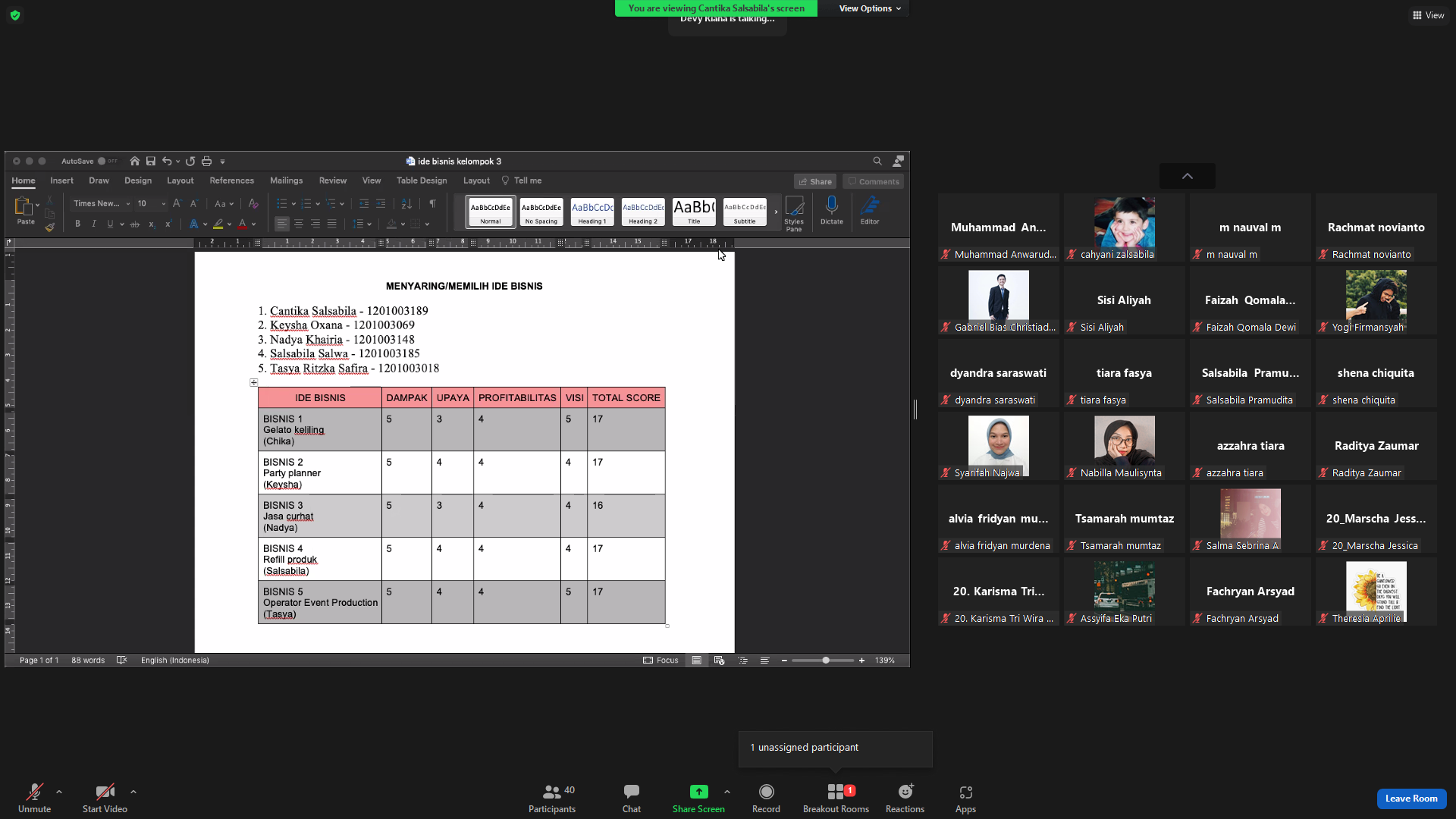This screenshot has height=819, width=1456.
Task: Start Video in Zoom
Action: [x=105, y=799]
